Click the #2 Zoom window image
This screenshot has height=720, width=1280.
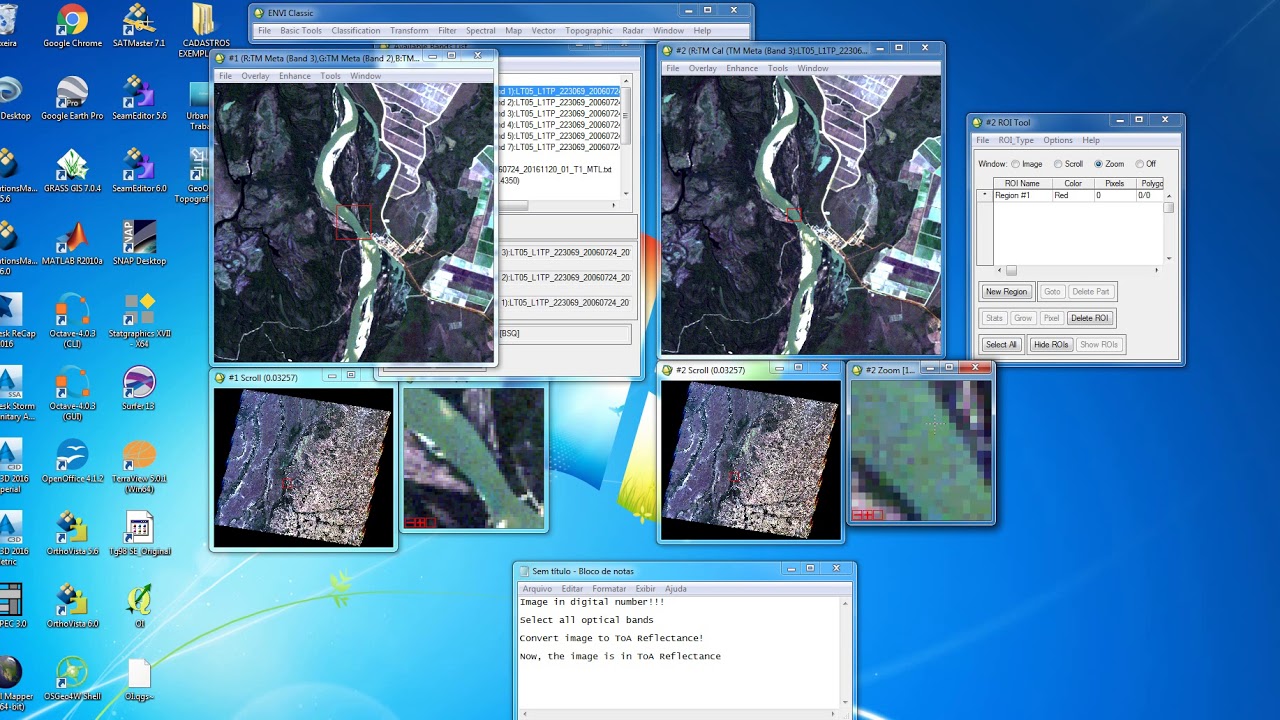[x=921, y=451]
